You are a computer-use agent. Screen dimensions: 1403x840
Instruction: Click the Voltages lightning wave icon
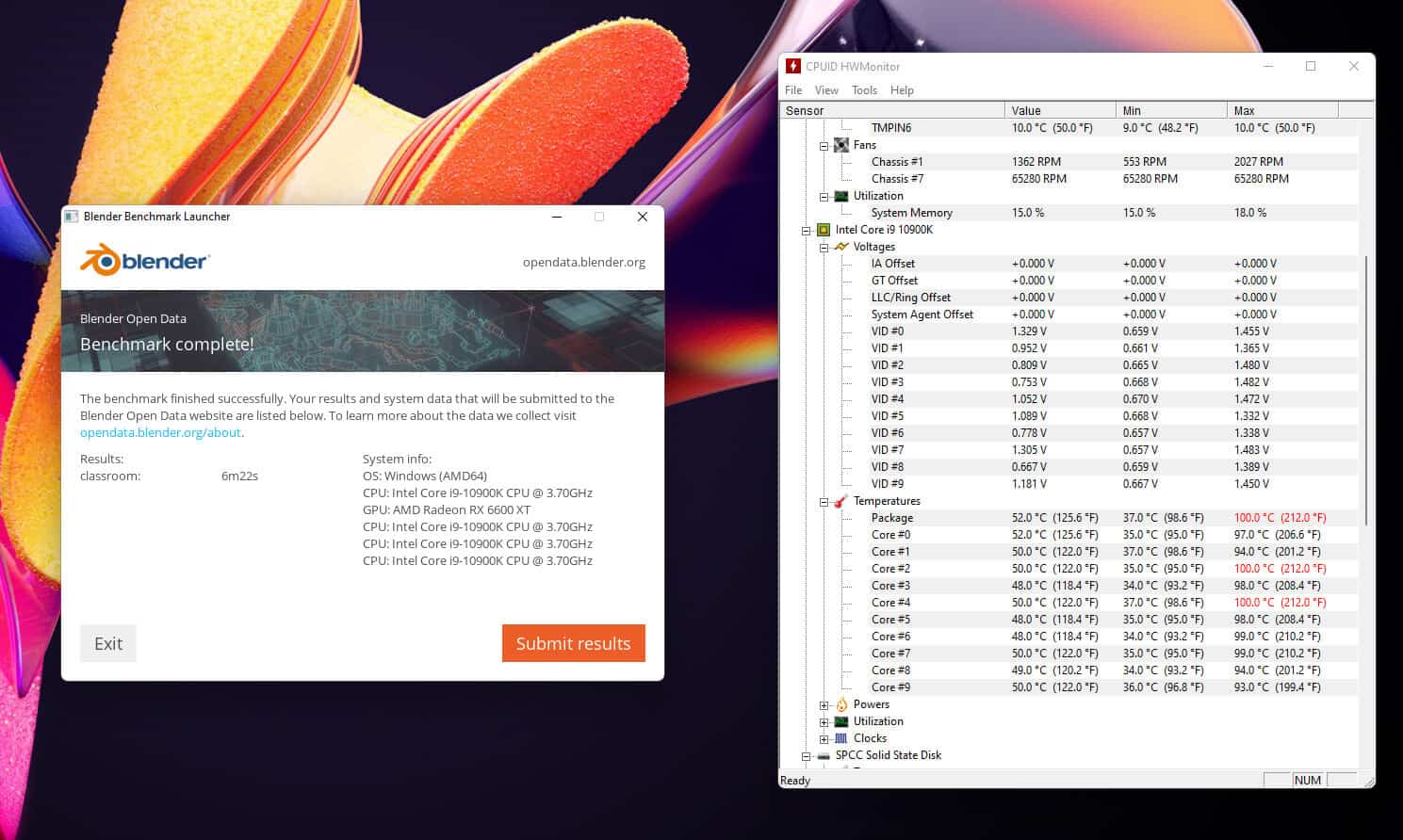click(x=841, y=247)
